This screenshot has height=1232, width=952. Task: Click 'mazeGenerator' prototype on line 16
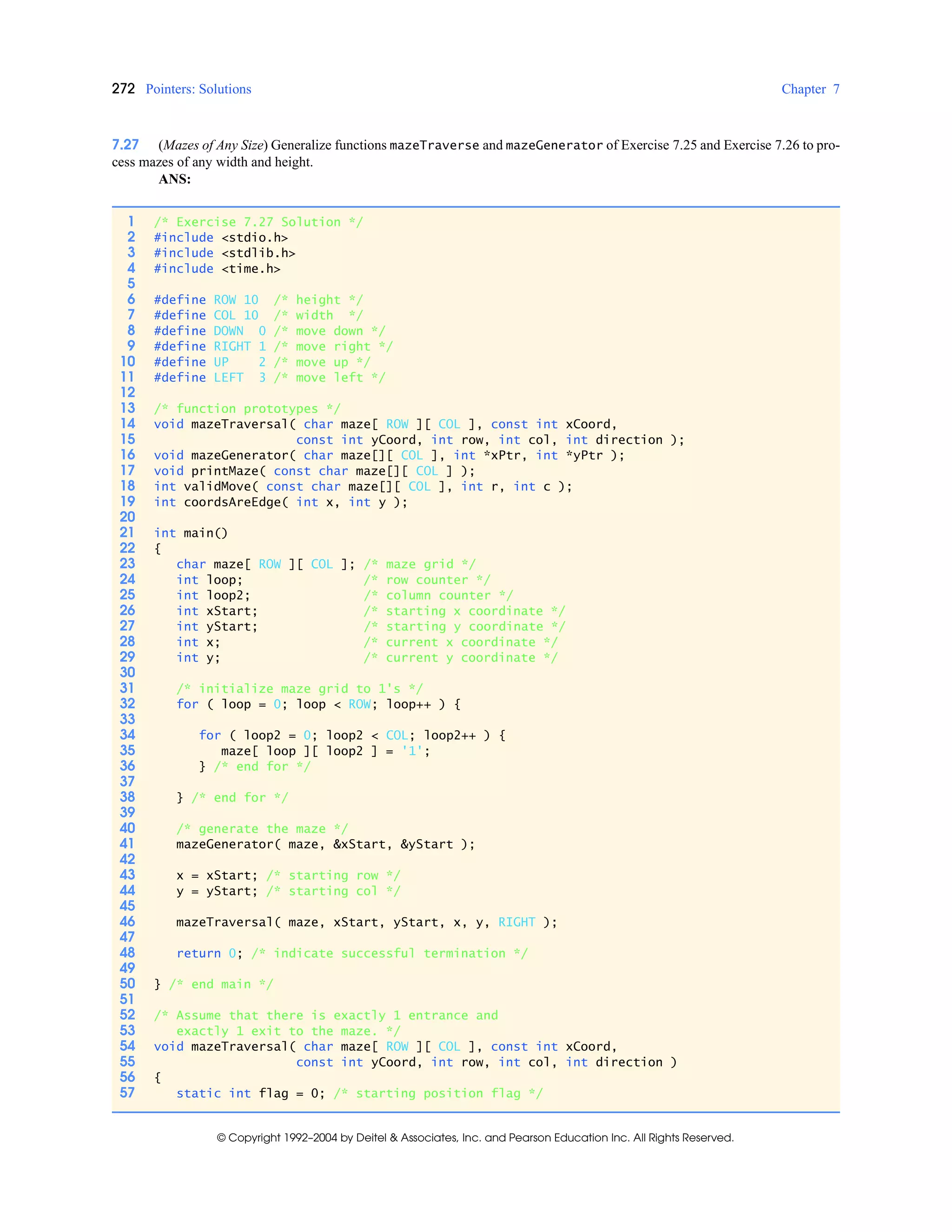(240, 455)
